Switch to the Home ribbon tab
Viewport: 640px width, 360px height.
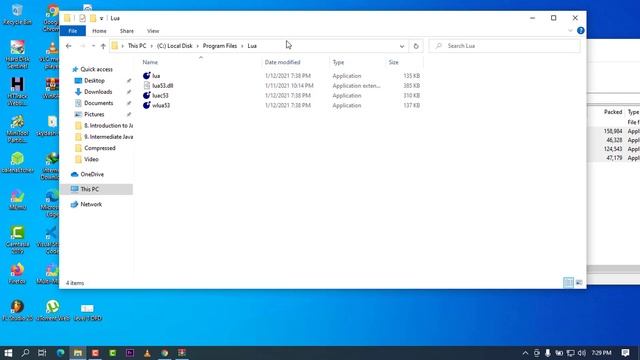(99, 31)
